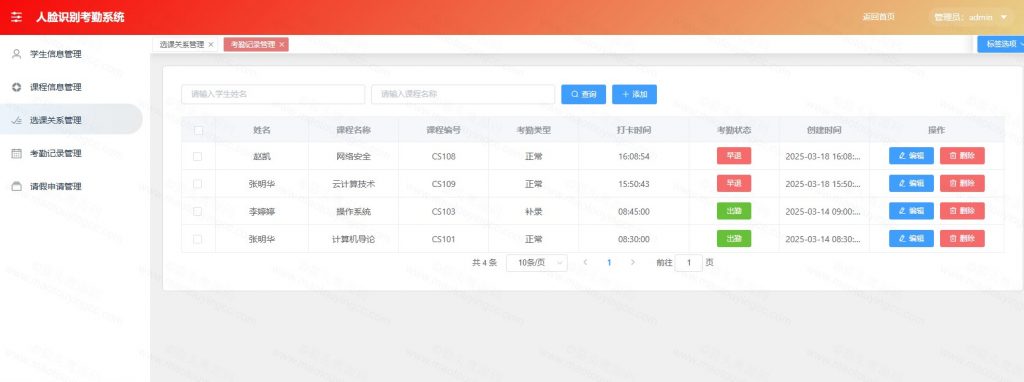1024x382 pixels.
Task: Check the row checkbox for 李婷婷
Action: pos(198,212)
